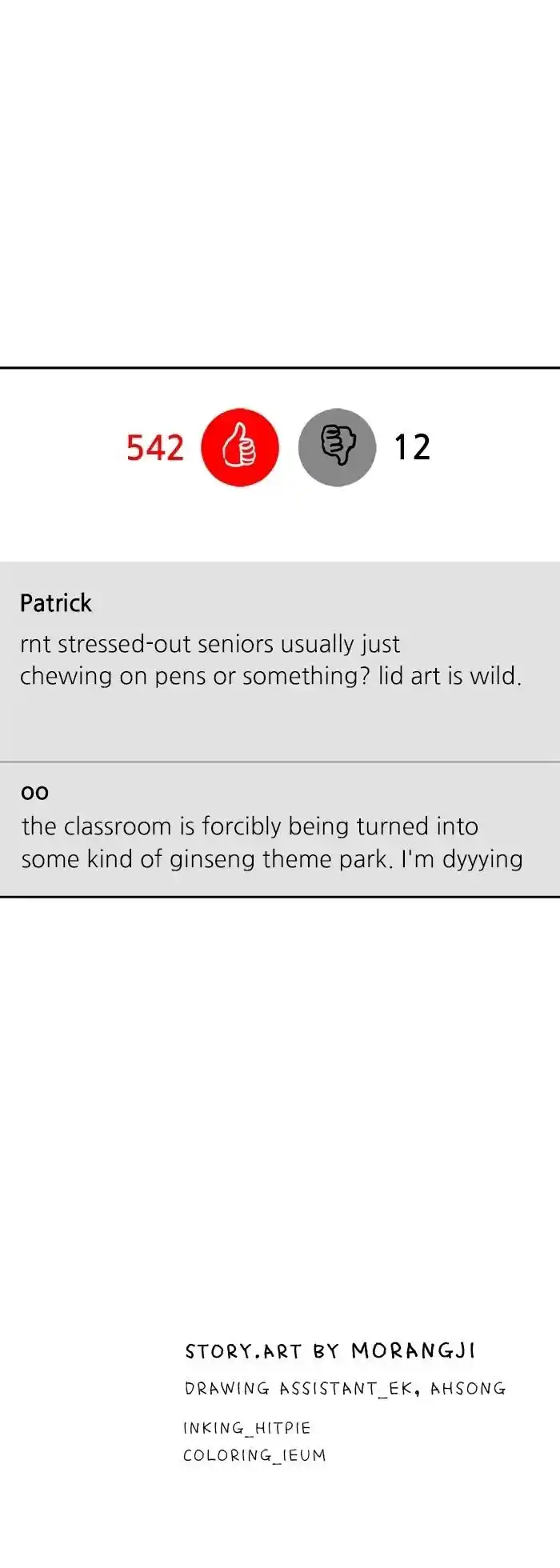Dislike using the gray thumbs-down icon

click(x=337, y=447)
